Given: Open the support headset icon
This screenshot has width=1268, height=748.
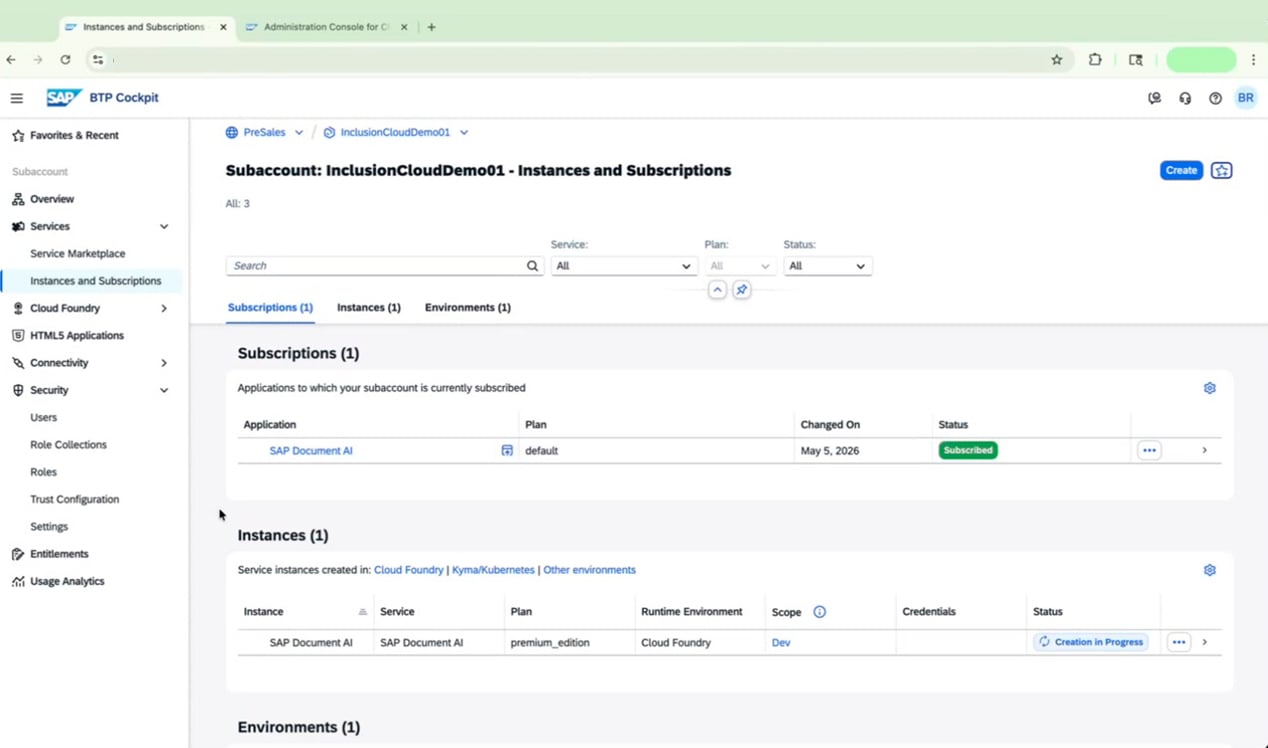Looking at the screenshot, I should [x=1185, y=98].
